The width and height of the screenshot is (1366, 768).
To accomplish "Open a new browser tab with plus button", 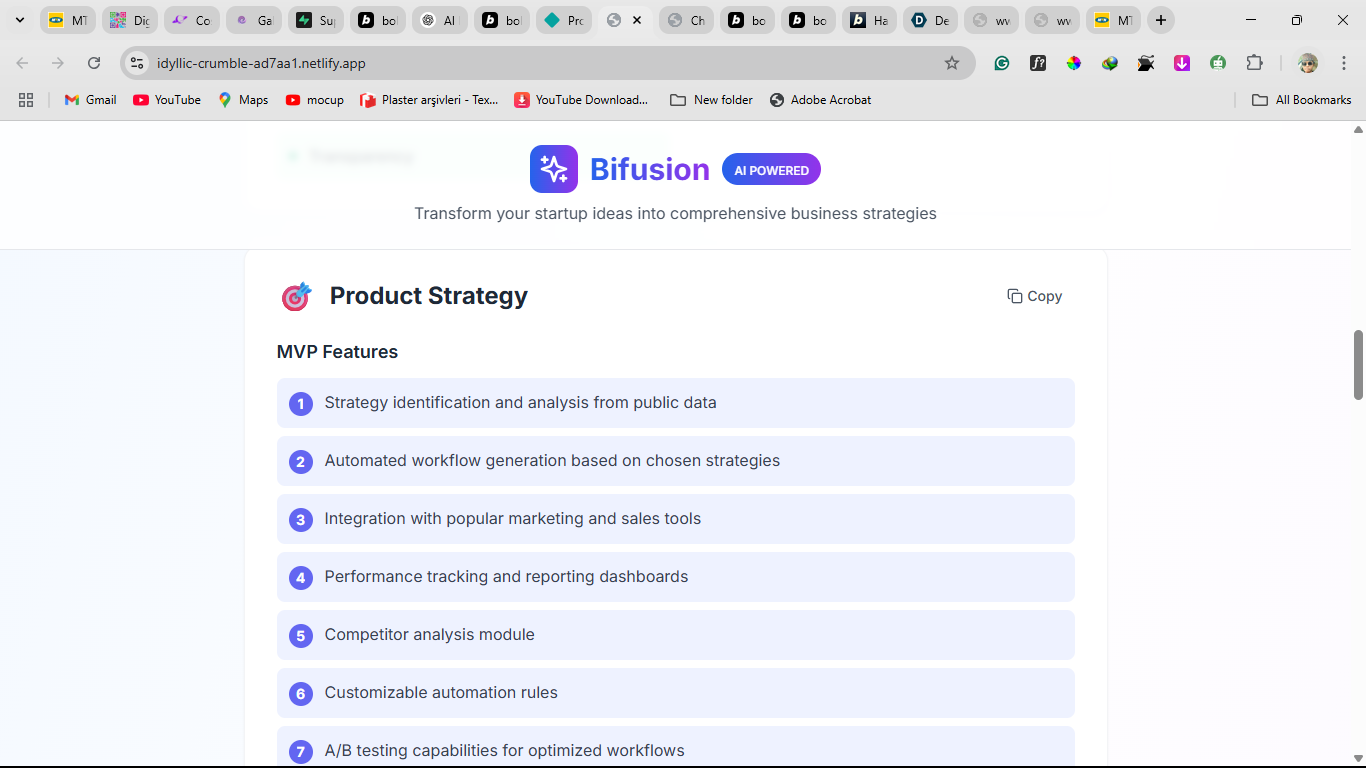I will (x=1160, y=20).
